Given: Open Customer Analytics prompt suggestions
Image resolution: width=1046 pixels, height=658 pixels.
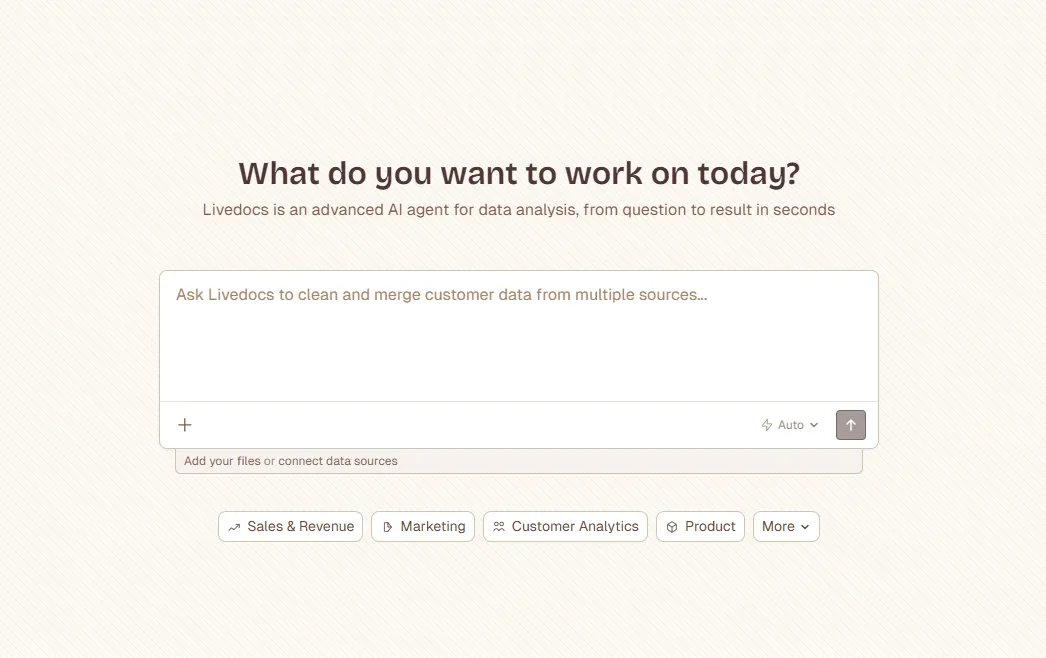Looking at the screenshot, I should point(565,526).
